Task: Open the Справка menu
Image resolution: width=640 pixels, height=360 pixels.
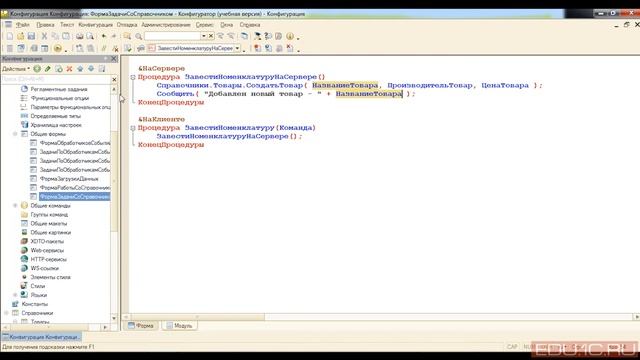Action: pyautogui.click(x=250, y=25)
